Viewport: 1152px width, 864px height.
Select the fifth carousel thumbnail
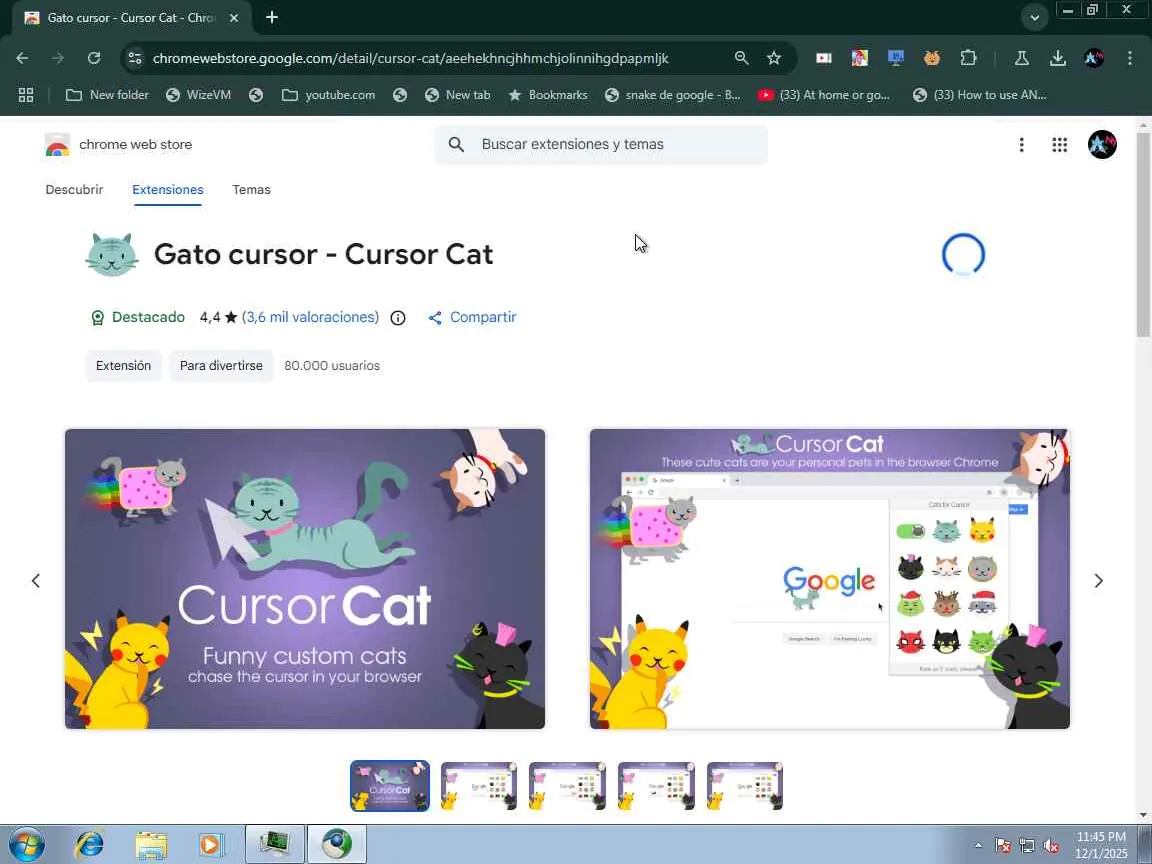[745, 786]
